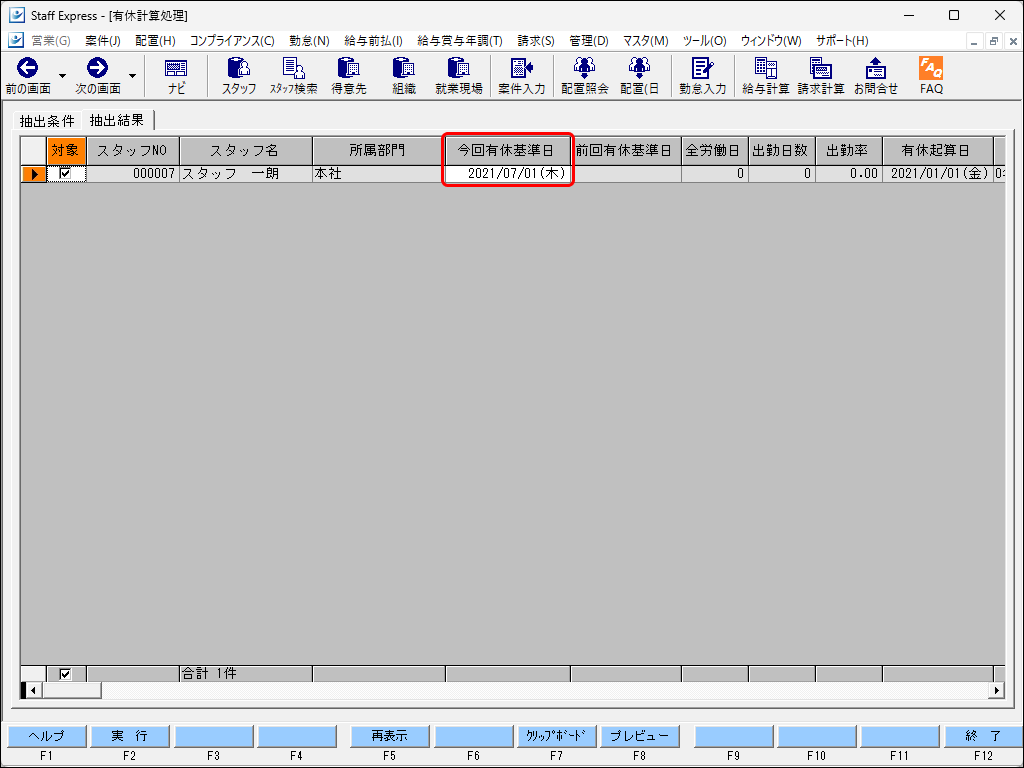Click staff name cell スタッフ 一朗
1024x768 pixels.
[x=246, y=174]
